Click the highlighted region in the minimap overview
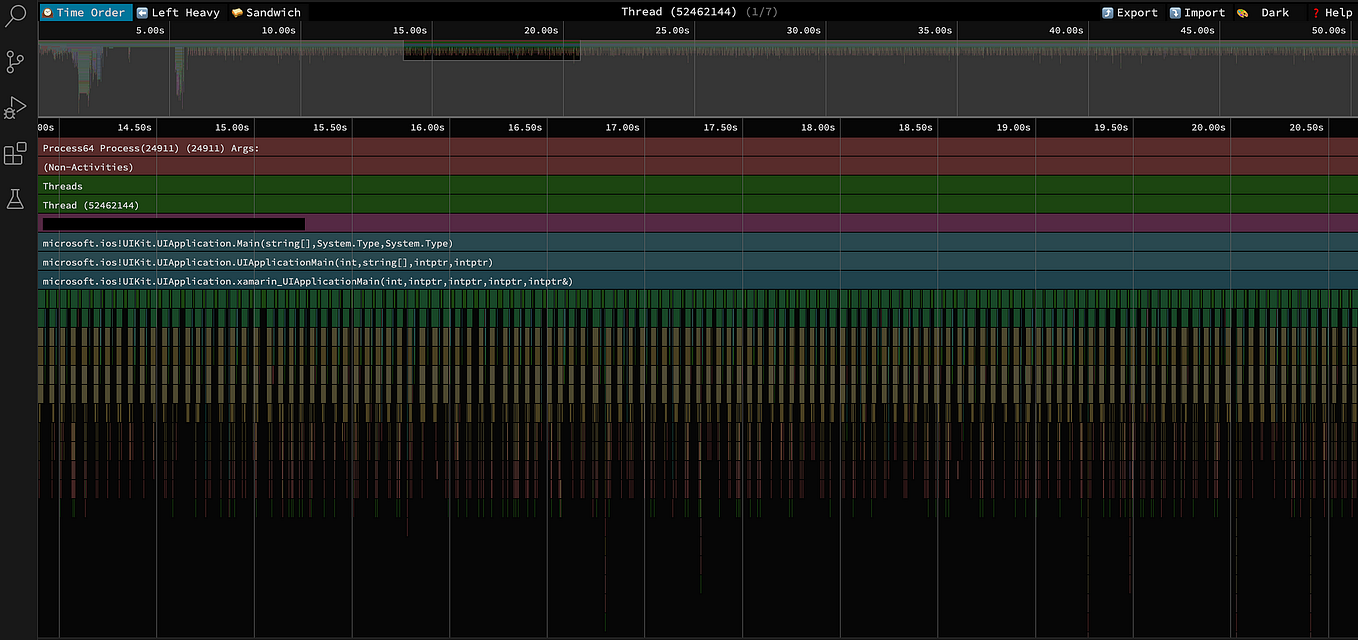Viewport: 1358px width, 640px height. 491,52
